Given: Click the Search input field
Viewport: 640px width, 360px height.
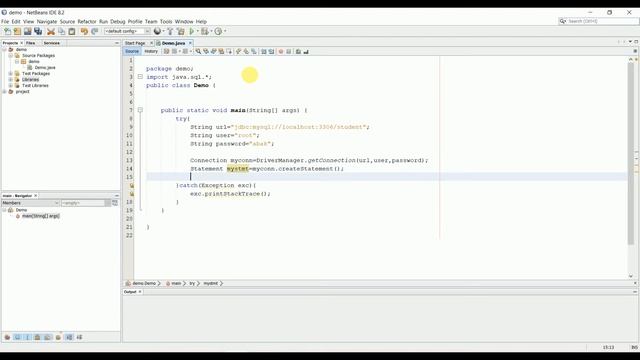Looking at the screenshot, I should pyautogui.click(x=602, y=21).
